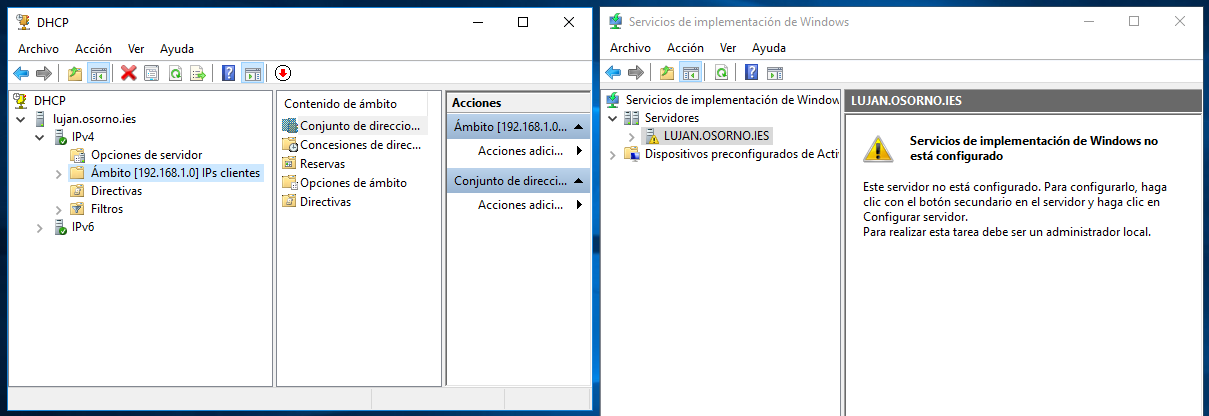Open Properties icon in DHCP toolbar
The height and width of the screenshot is (416, 1209).
(151, 73)
